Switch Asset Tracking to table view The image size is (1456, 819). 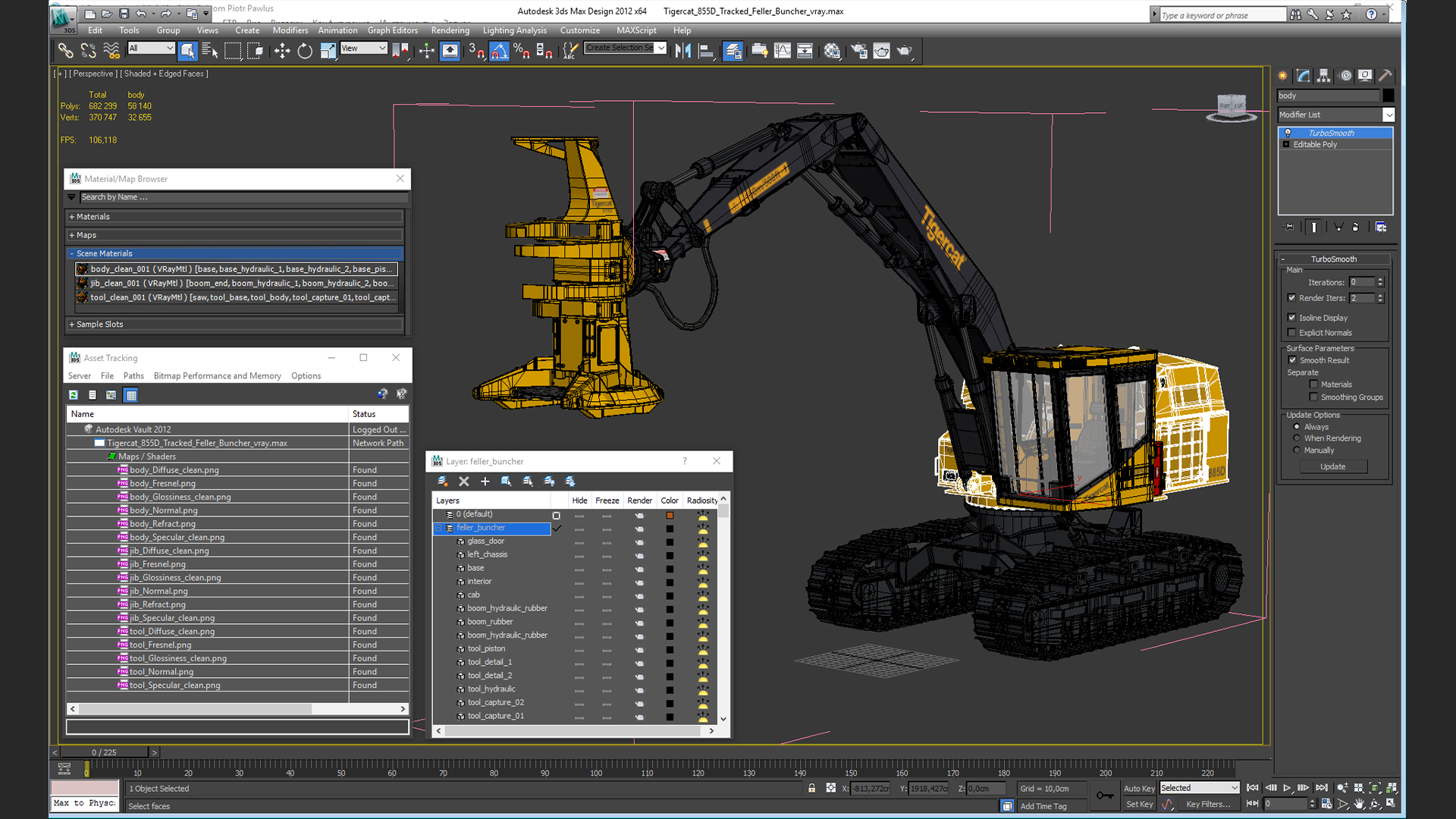click(130, 394)
